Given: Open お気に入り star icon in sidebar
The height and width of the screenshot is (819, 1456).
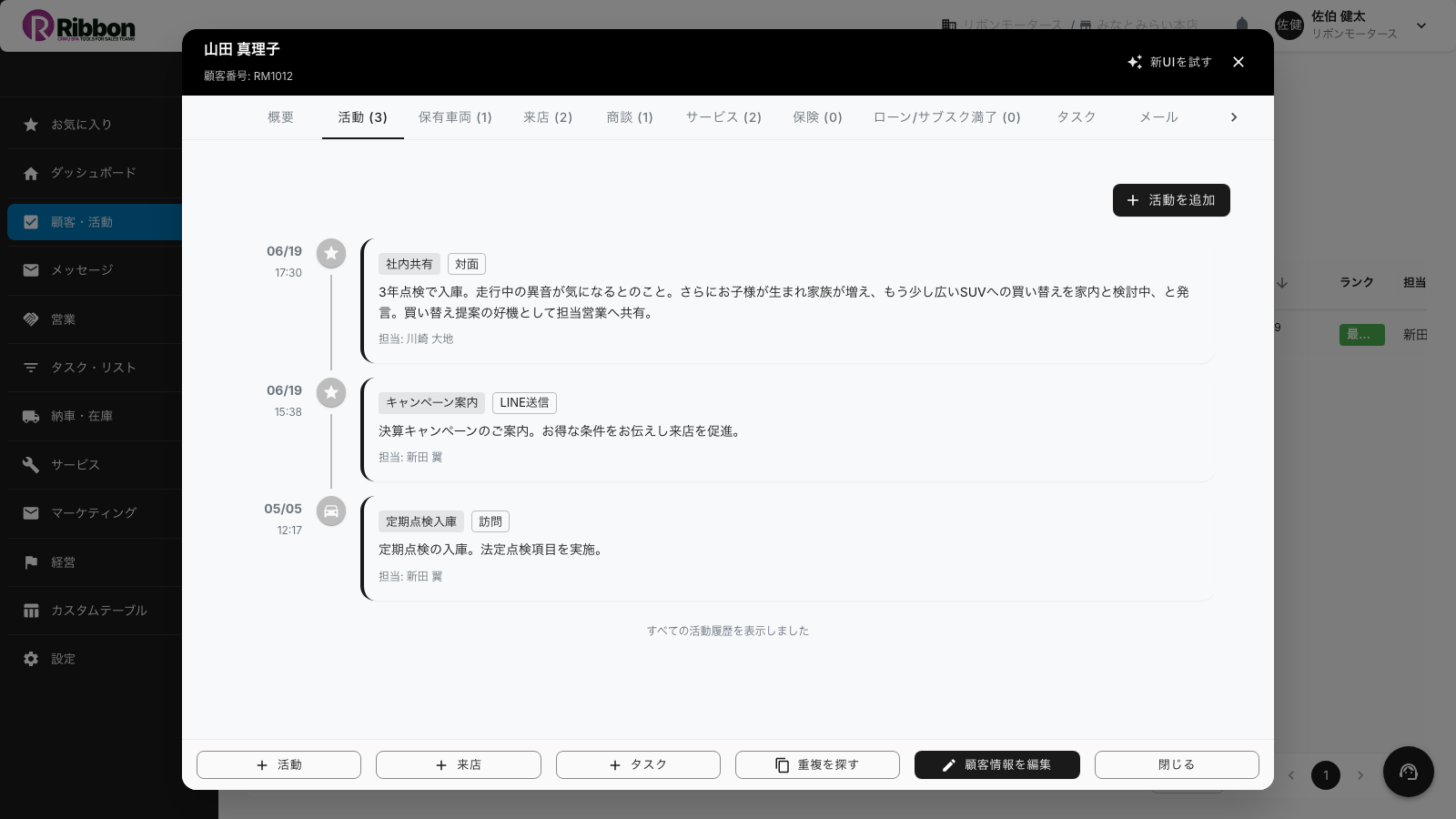Looking at the screenshot, I should (x=31, y=125).
